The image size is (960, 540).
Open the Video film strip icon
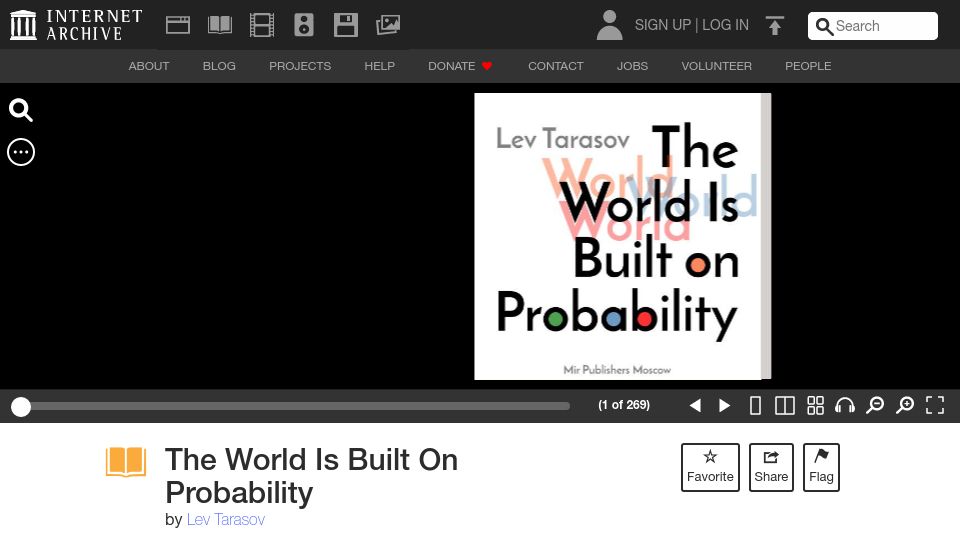pos(262,25)
